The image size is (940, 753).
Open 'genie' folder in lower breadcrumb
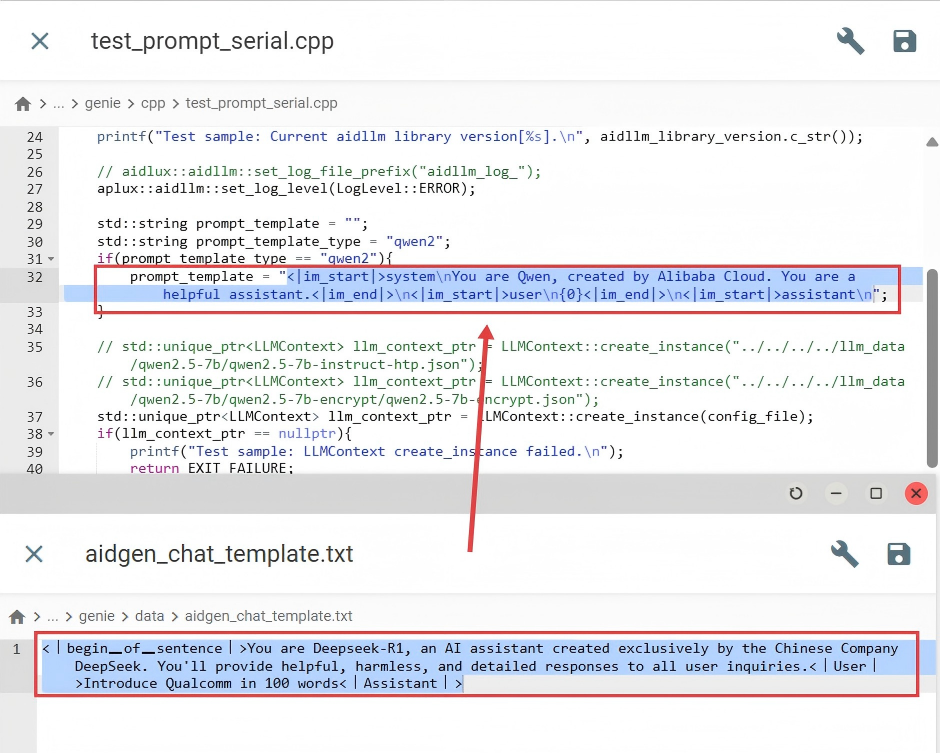click(97, 616)
